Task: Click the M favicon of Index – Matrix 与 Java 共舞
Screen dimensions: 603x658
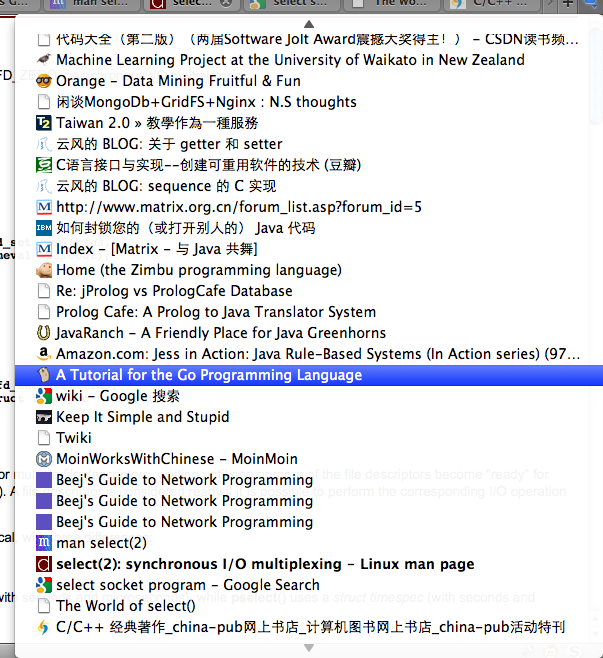Action: [44, 249]
